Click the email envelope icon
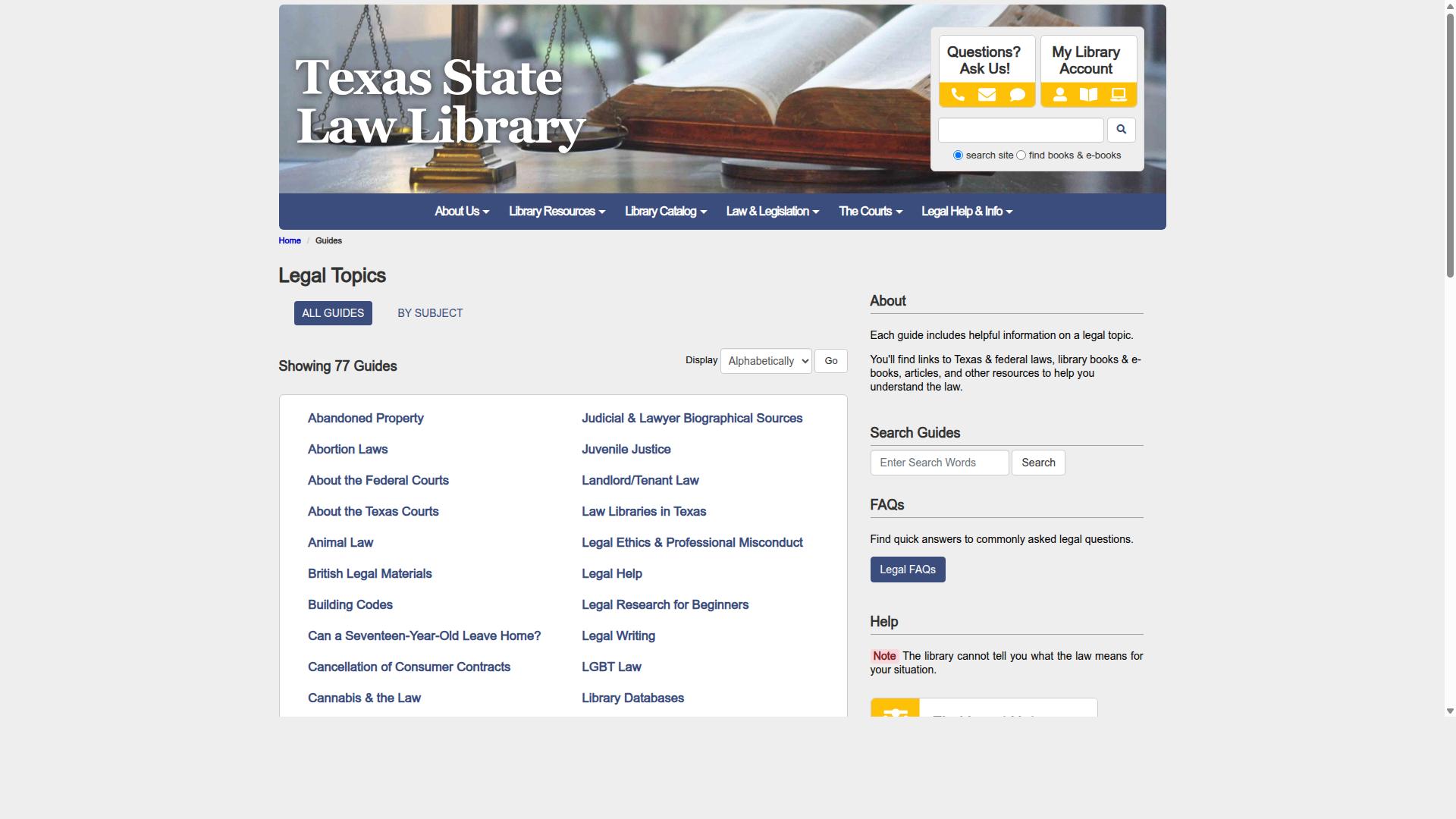 pyautogui.click(x=987, y=95)
